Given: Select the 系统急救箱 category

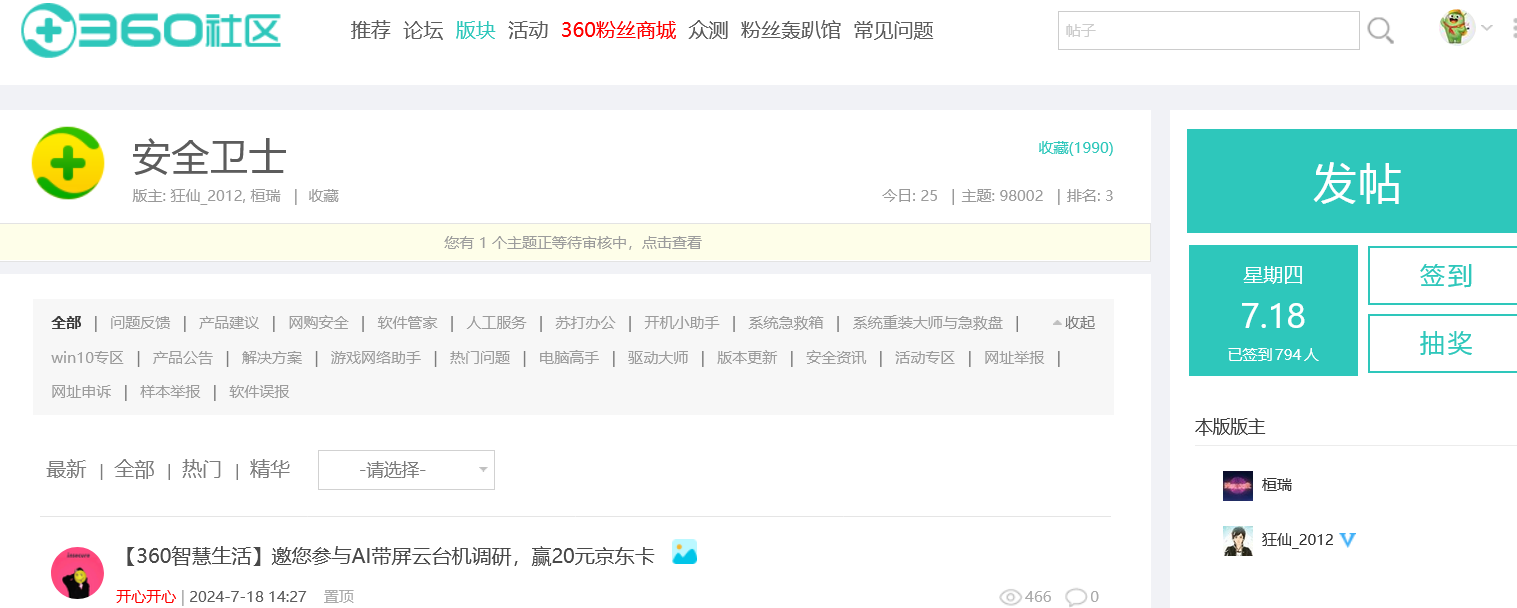Looking at the screenshot, I should tap(786, 323).
